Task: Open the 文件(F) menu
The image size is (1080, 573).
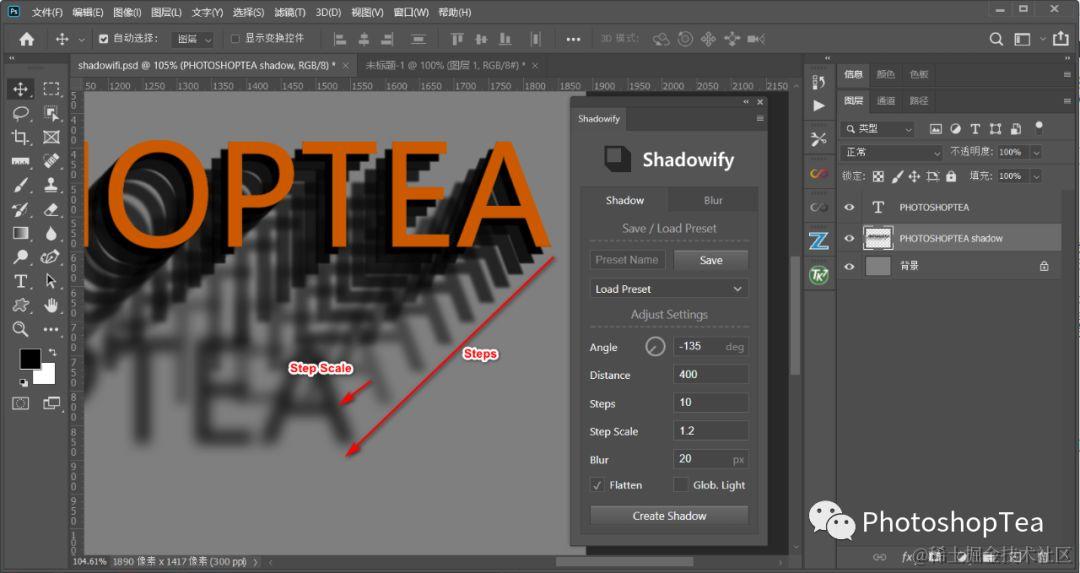Action: click(x=47, y=12)
